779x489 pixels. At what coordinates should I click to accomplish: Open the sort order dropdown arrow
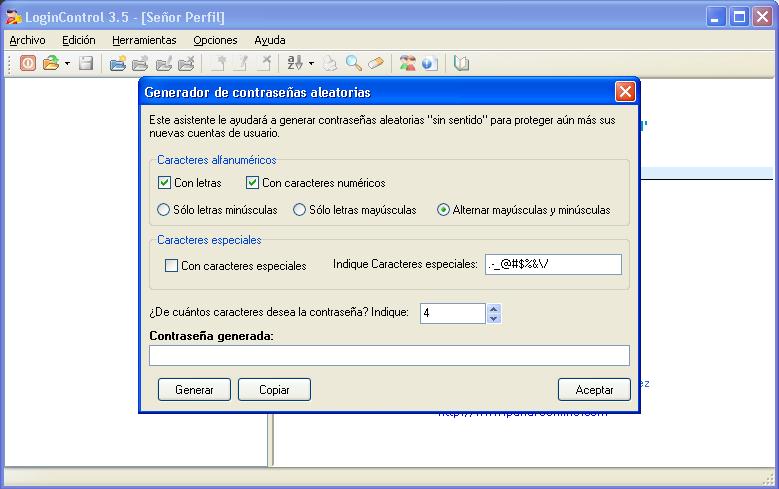[x=311, y=64]
